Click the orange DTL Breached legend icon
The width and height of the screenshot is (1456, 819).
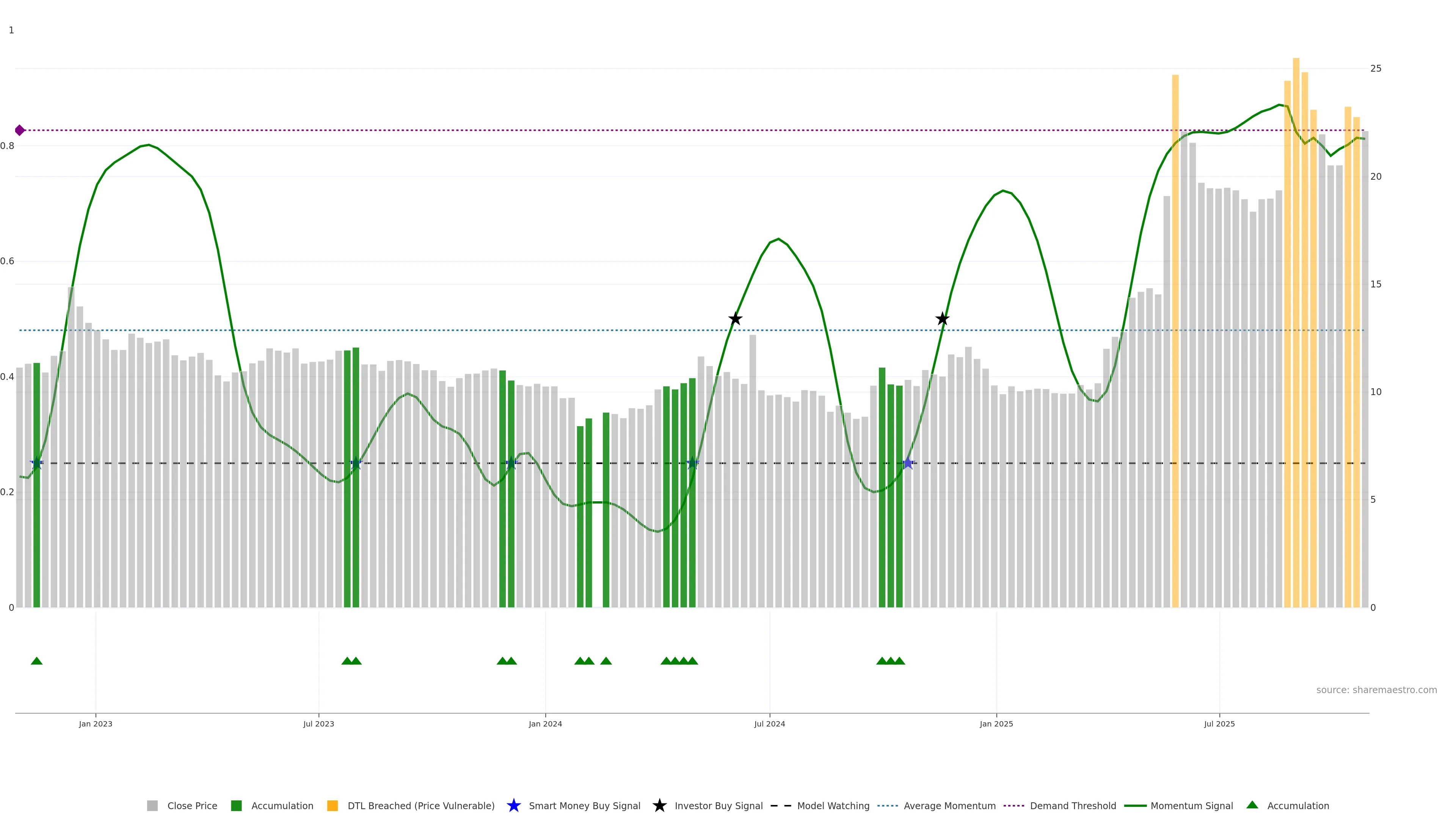pos(333,805)
